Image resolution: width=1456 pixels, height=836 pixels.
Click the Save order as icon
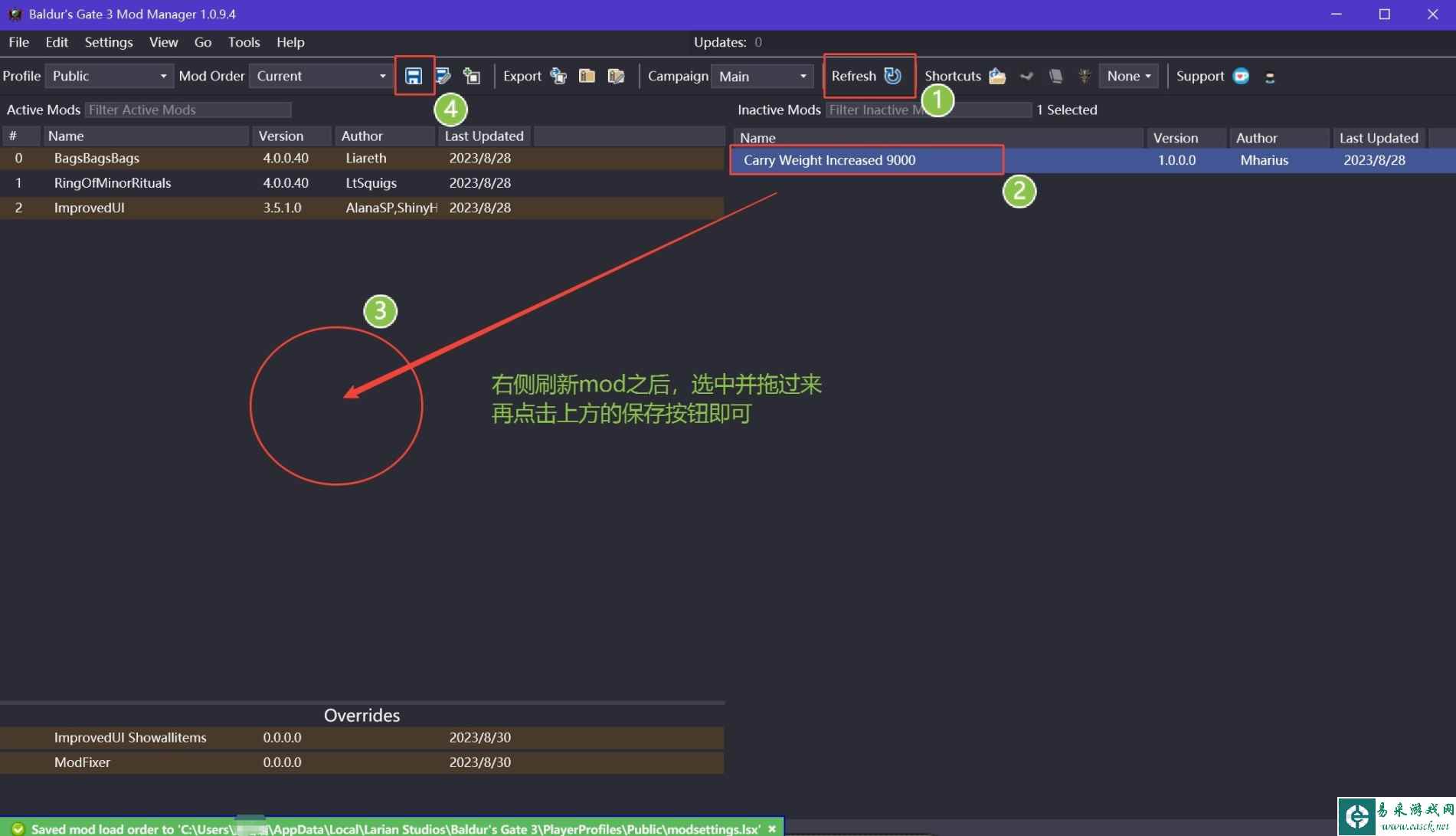(x=443, y=76)
